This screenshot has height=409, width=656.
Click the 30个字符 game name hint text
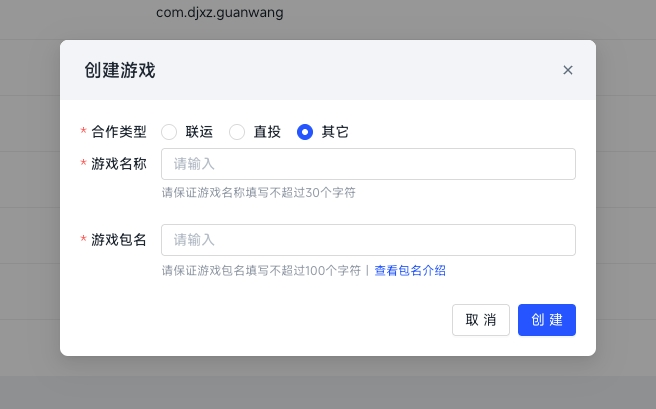click(x=258, y=192)
